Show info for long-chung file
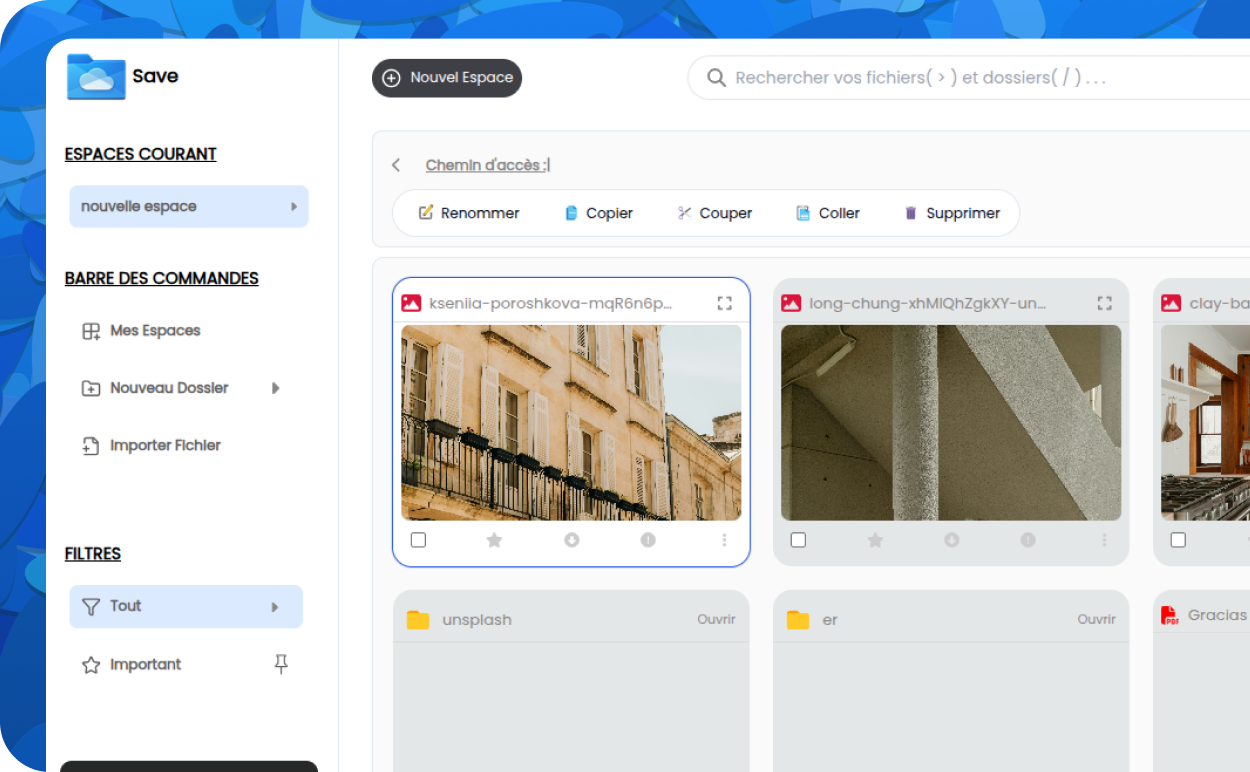The height and width of the screenshot is (772, 1250). [x=1028, y=540]
